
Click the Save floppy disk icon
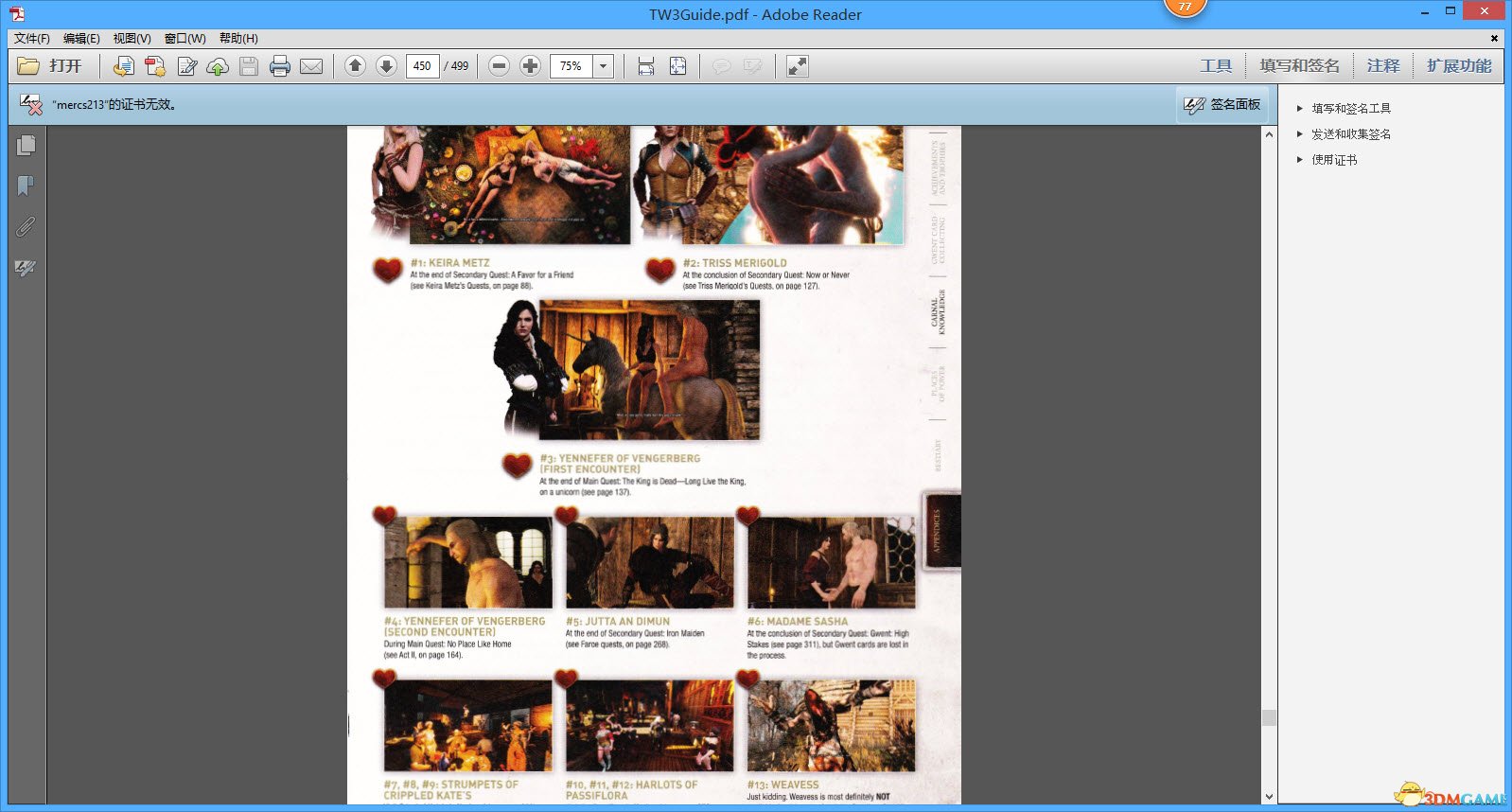coord(249,66)
